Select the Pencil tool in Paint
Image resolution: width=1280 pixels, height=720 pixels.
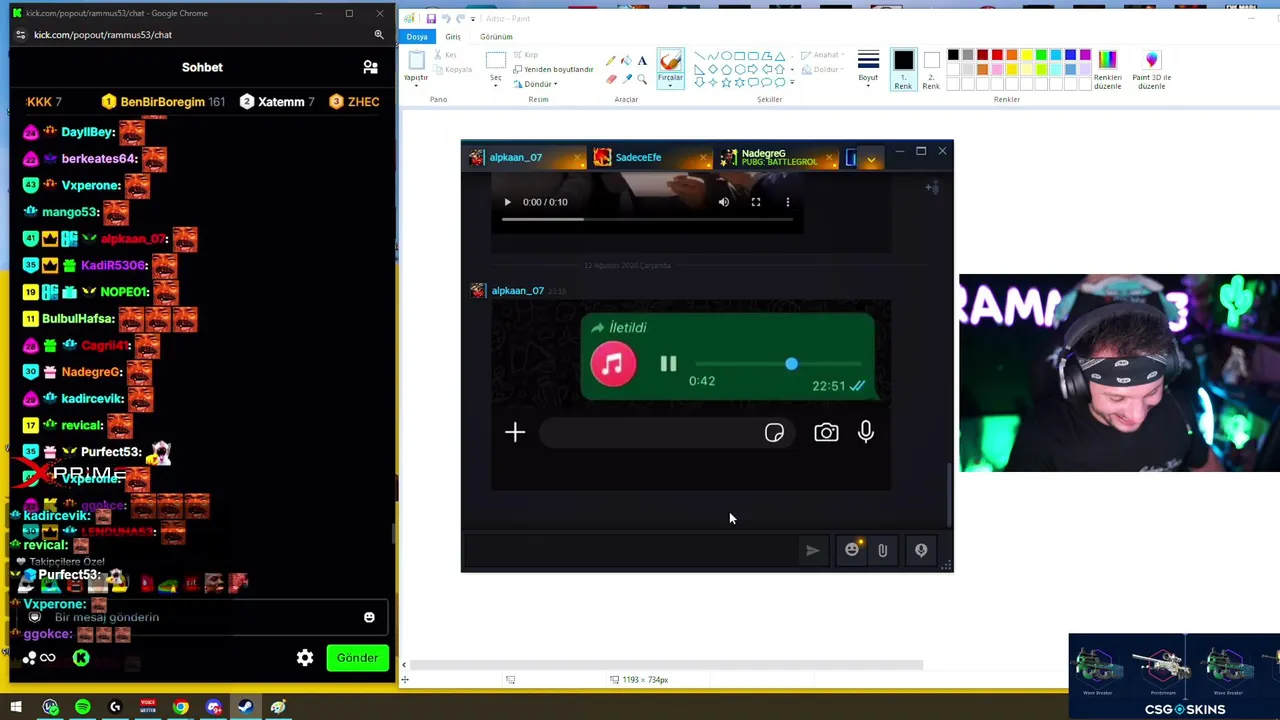(611, 61)
